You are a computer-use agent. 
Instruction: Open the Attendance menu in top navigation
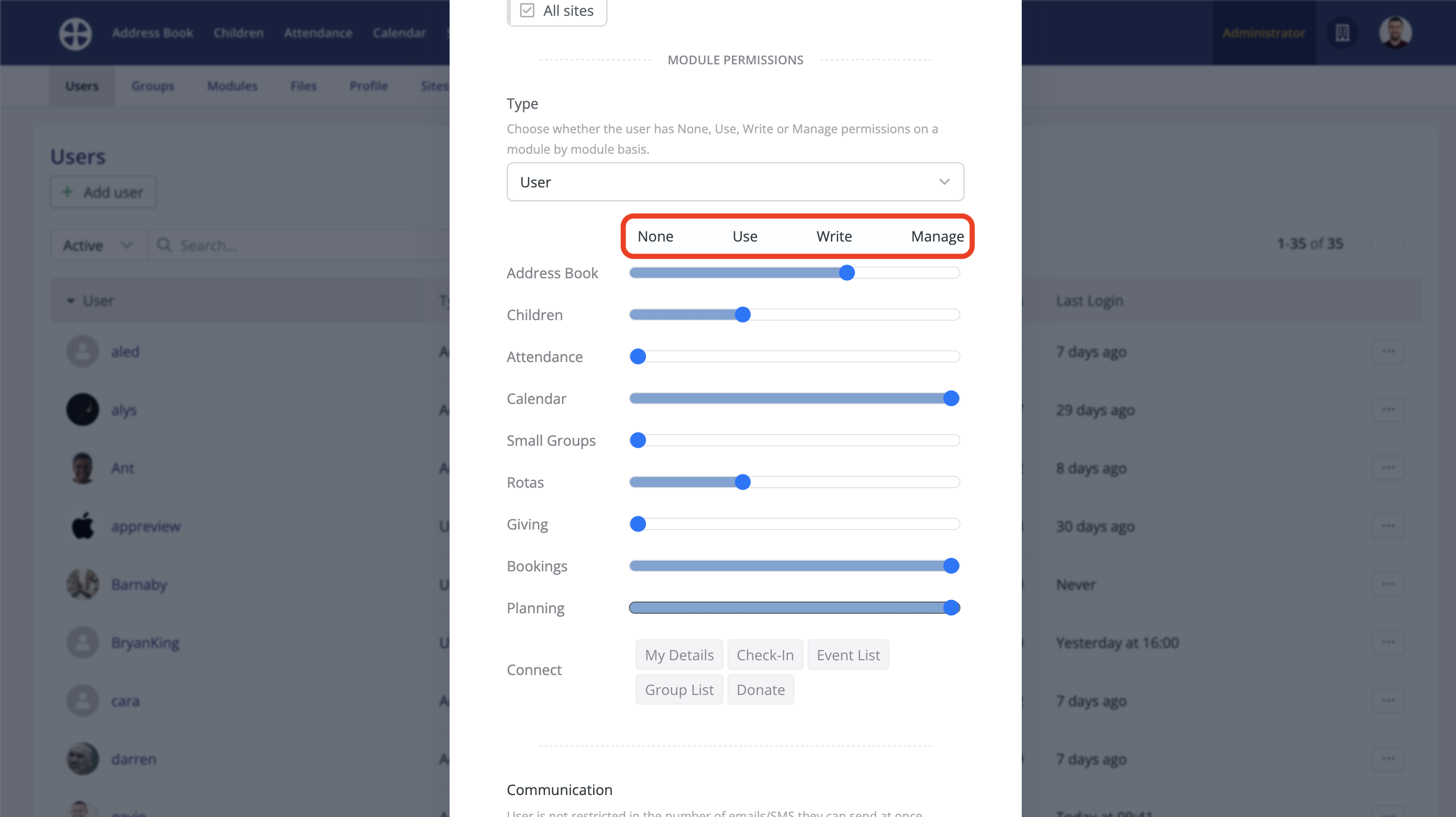pos(318,32)
